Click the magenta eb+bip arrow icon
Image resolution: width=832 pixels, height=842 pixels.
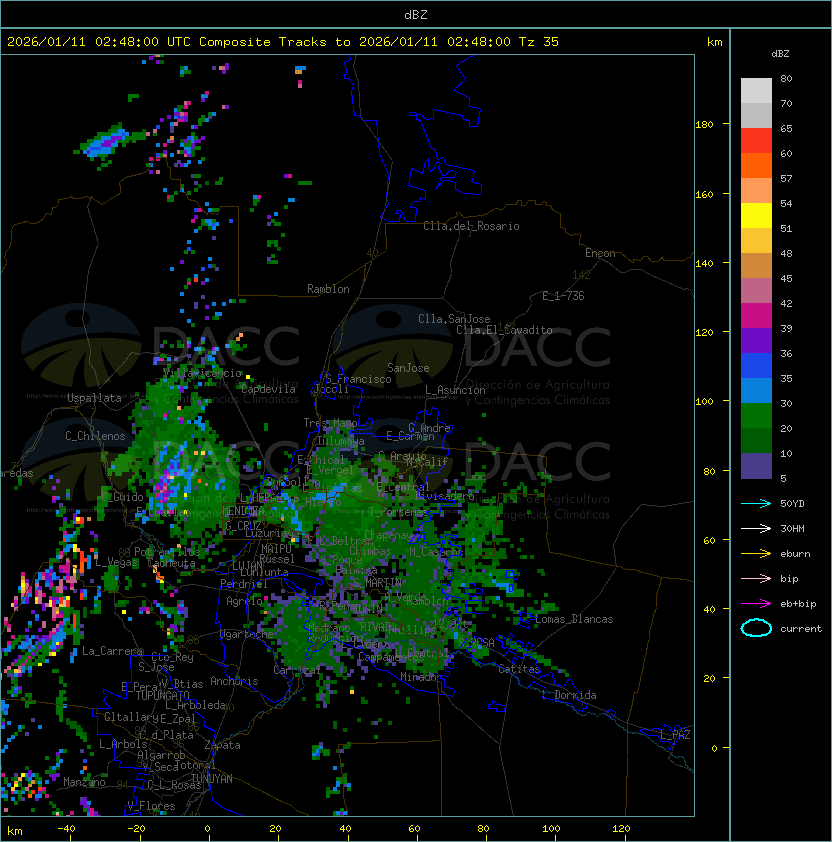click(x=756, y=604)
